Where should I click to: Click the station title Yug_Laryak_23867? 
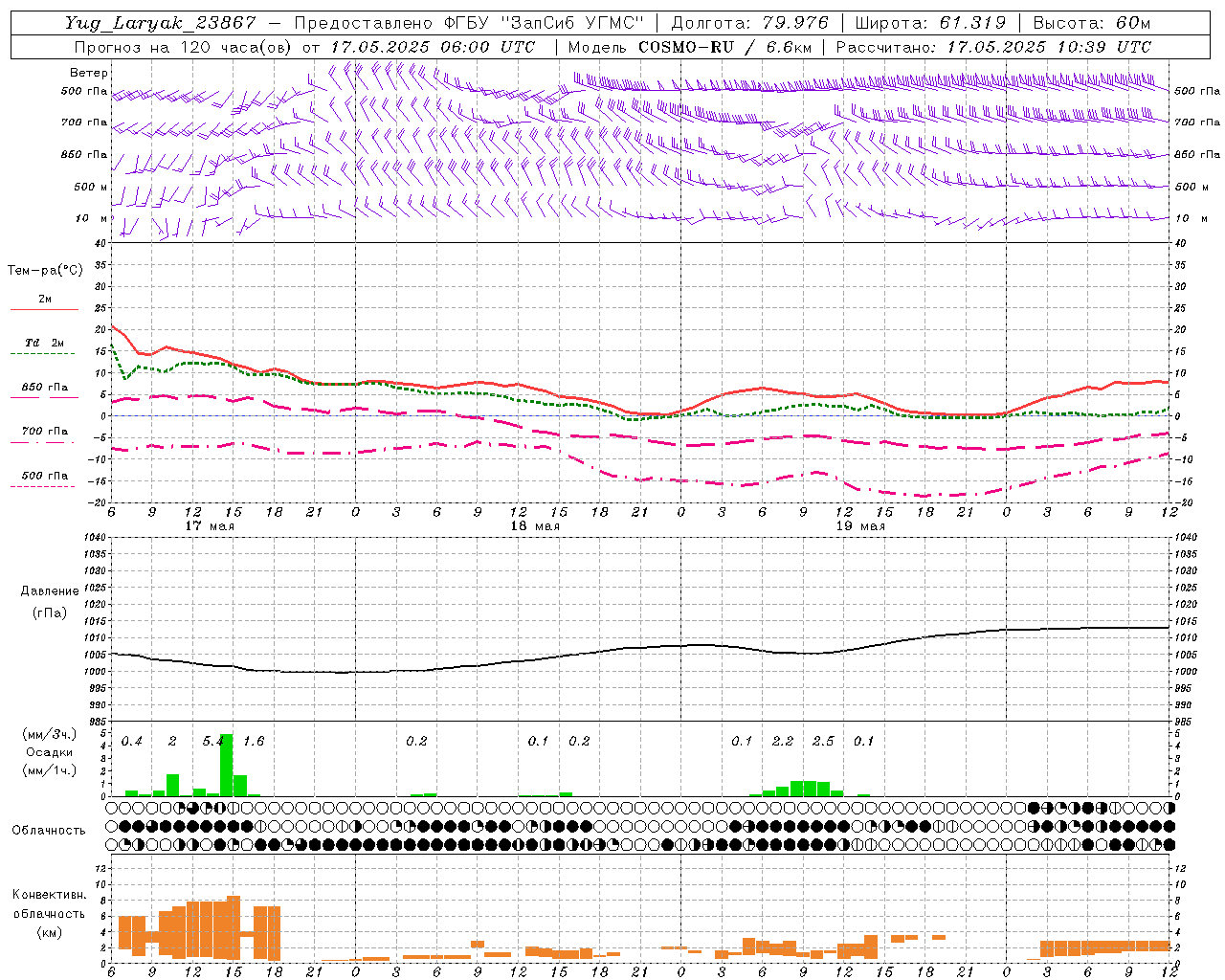point(160,23)
